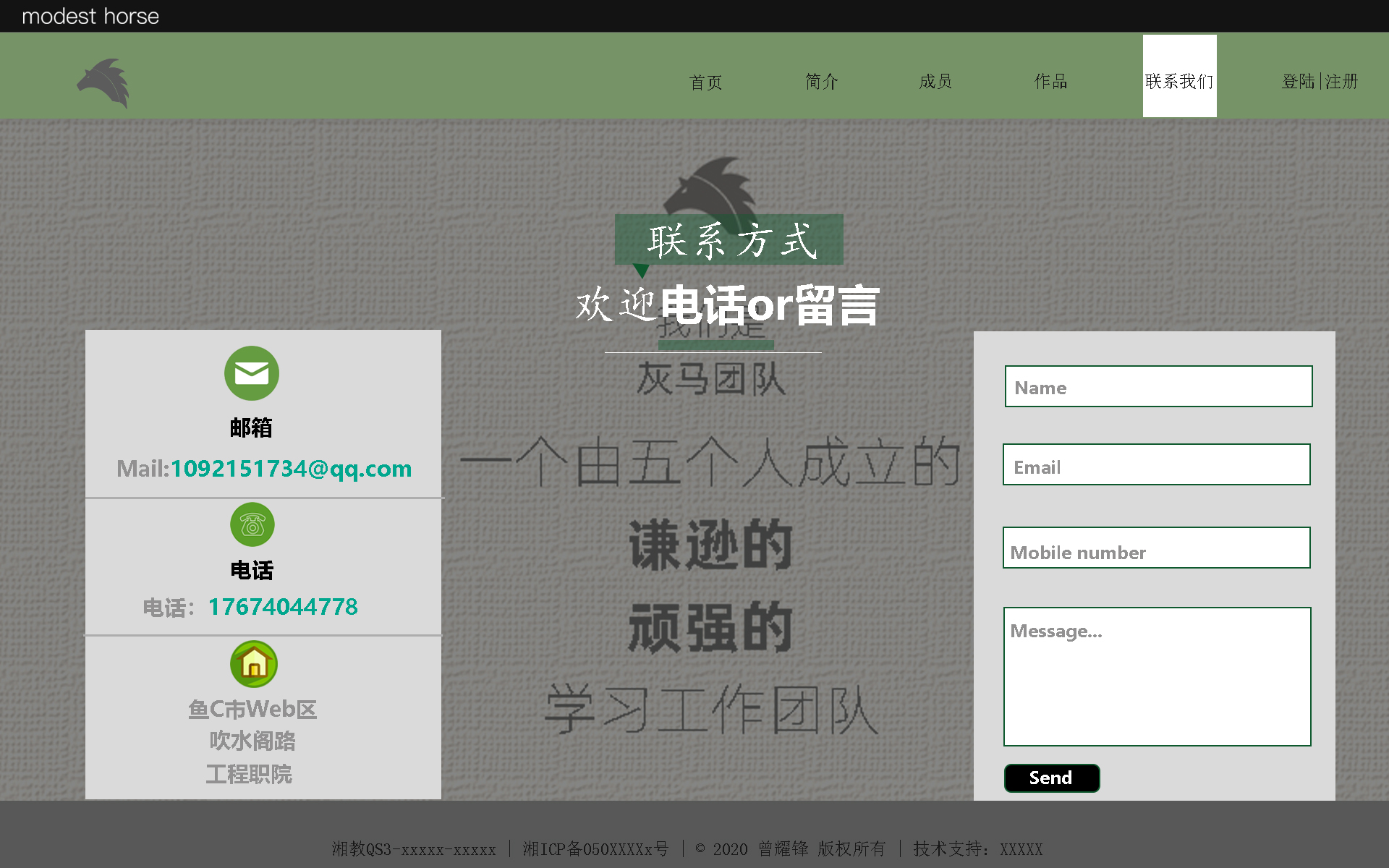This screenshot has height=868, width=1389.
Task: Click the modest horse title text
Action: coord(90,16)
